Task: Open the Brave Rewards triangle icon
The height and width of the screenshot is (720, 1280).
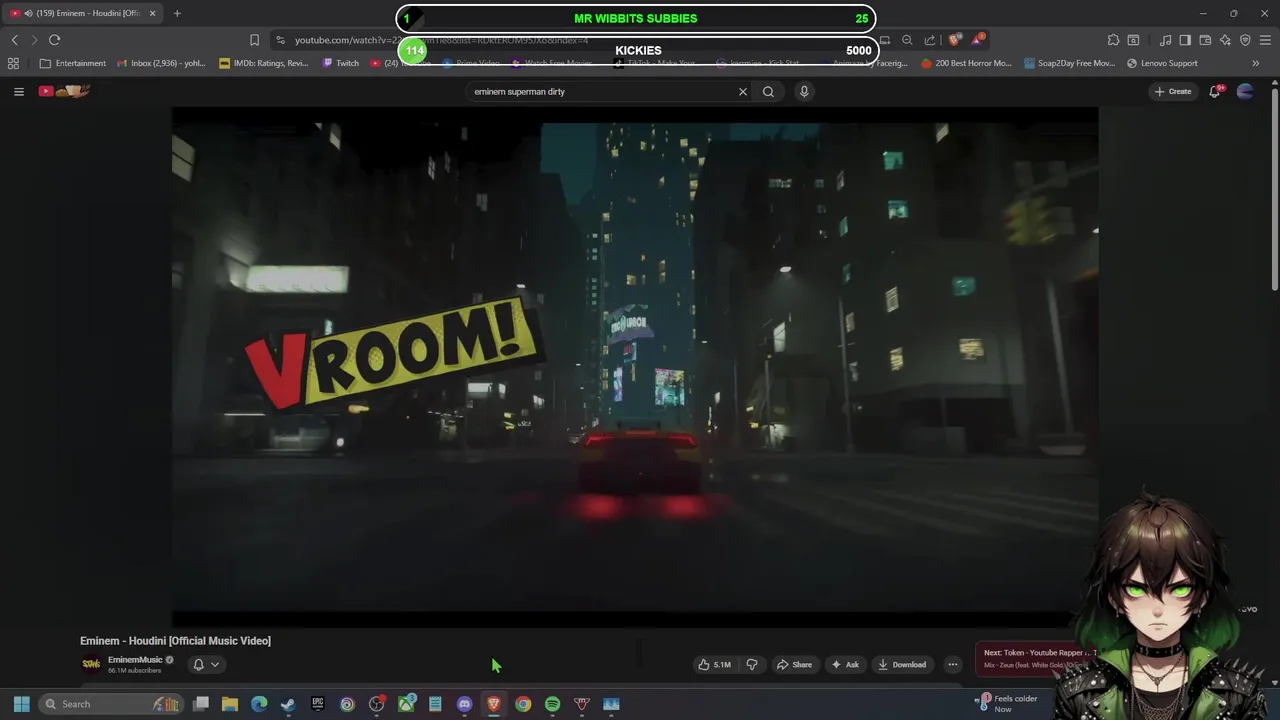Action: [978, 40]
